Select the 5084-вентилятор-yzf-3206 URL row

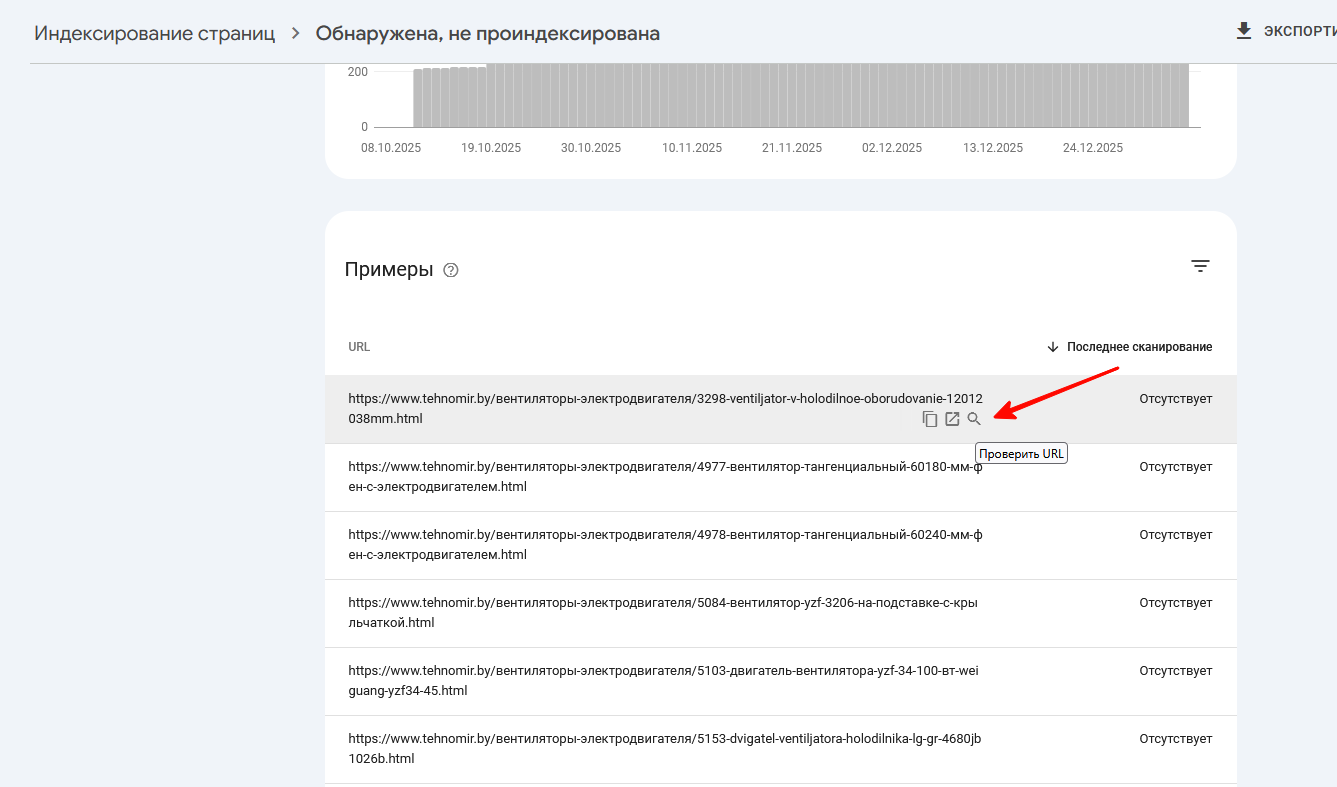click(665, 613)
